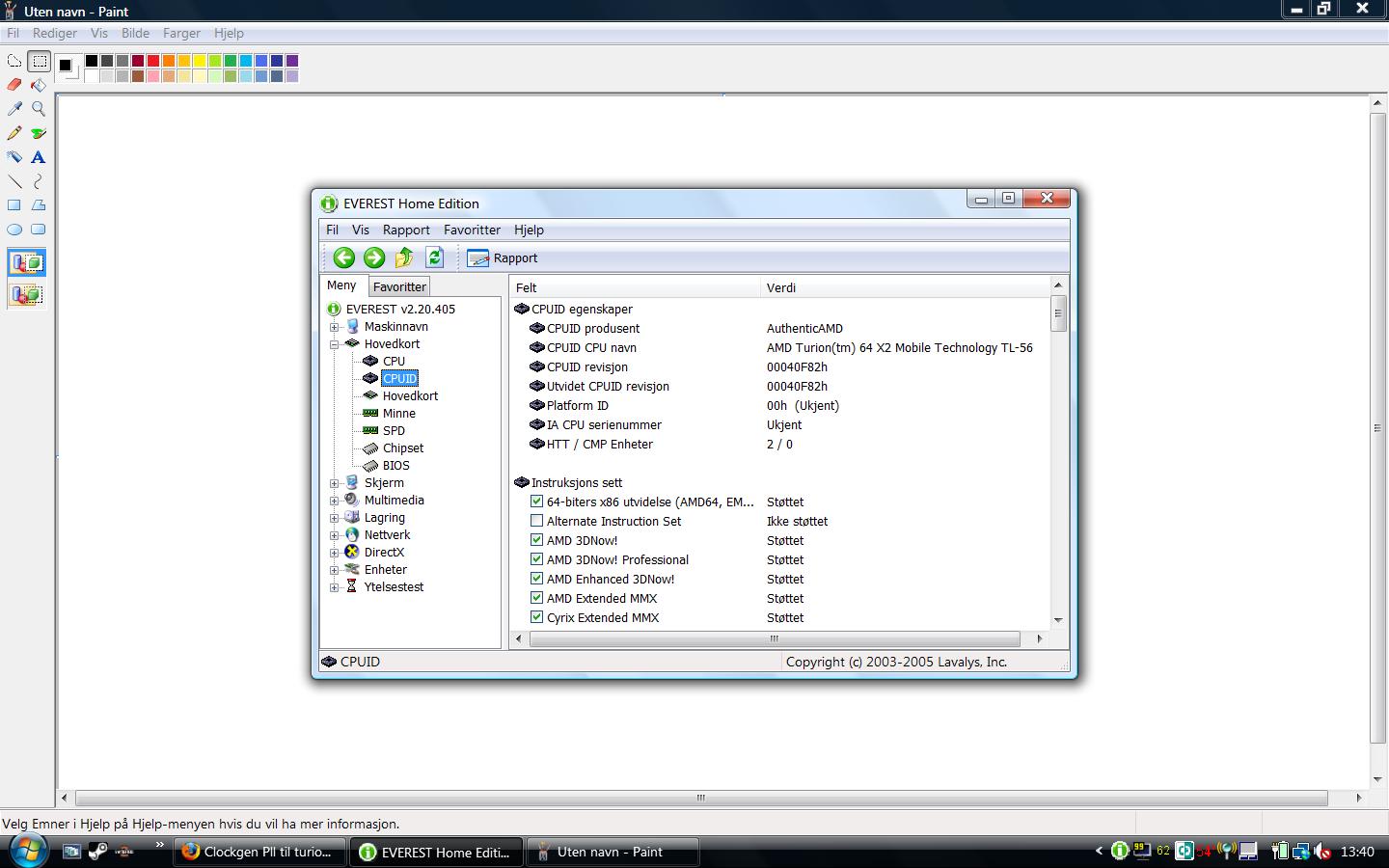1389x868 pixels.
Task: Click the Felt column header
Action: pyautogui.click(x=635, y=287)
